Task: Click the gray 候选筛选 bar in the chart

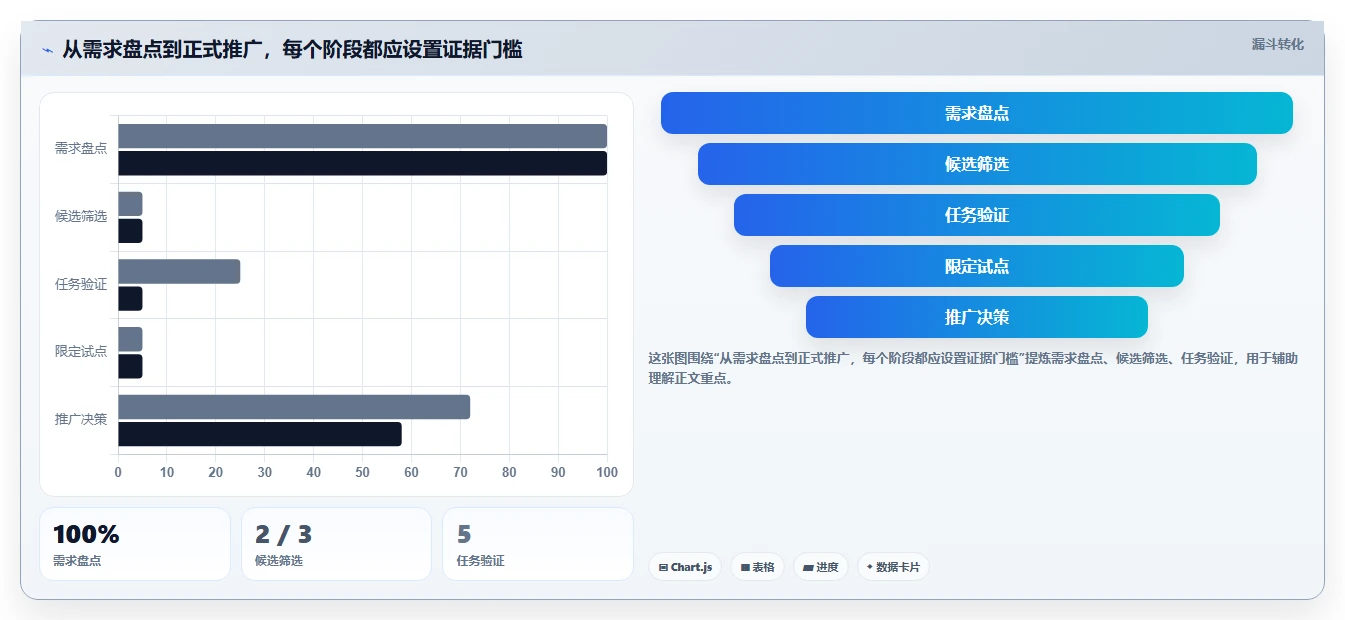Action: [x=130, y=204]
